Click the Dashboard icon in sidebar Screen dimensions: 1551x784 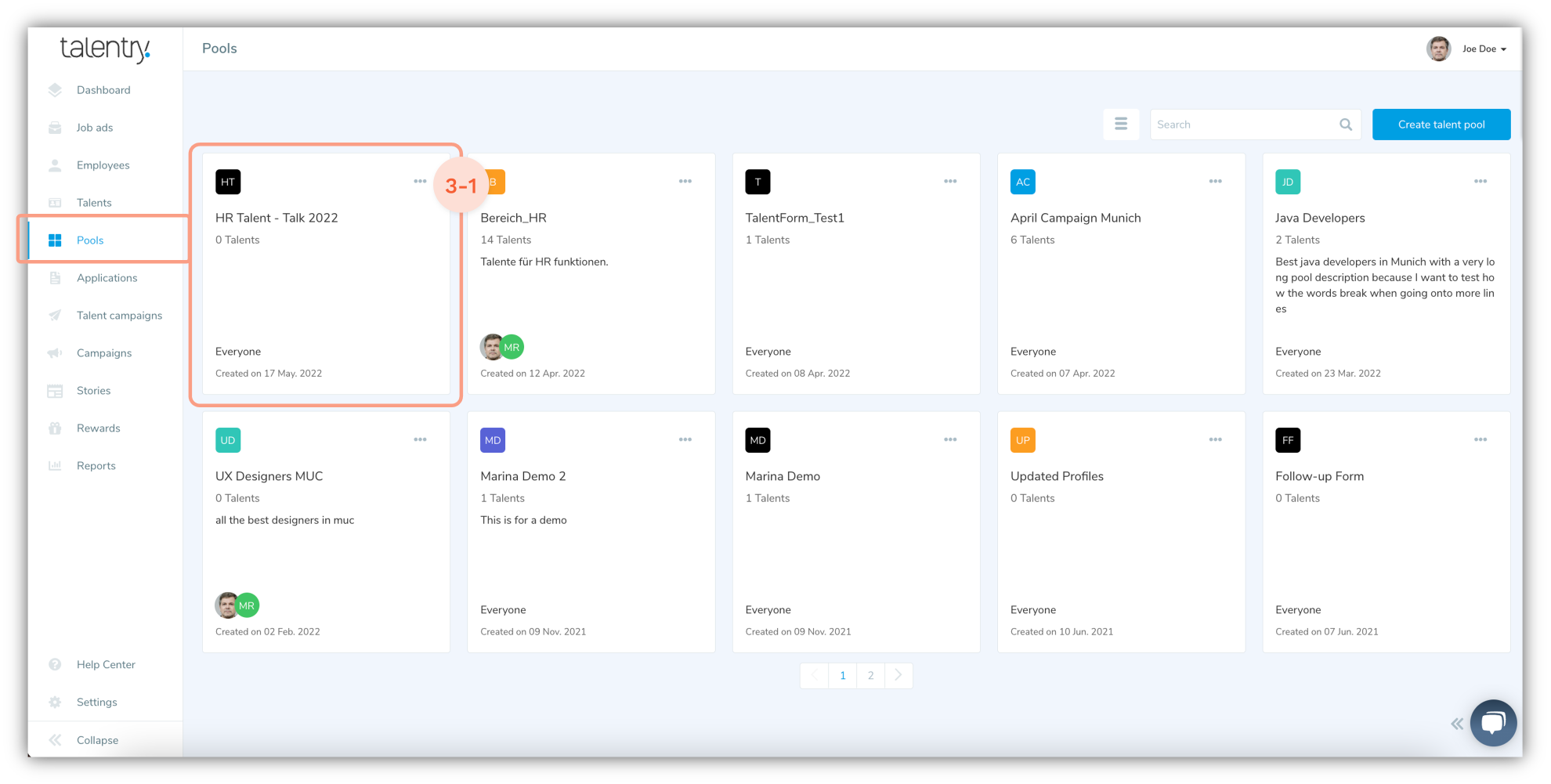(55, 90)
